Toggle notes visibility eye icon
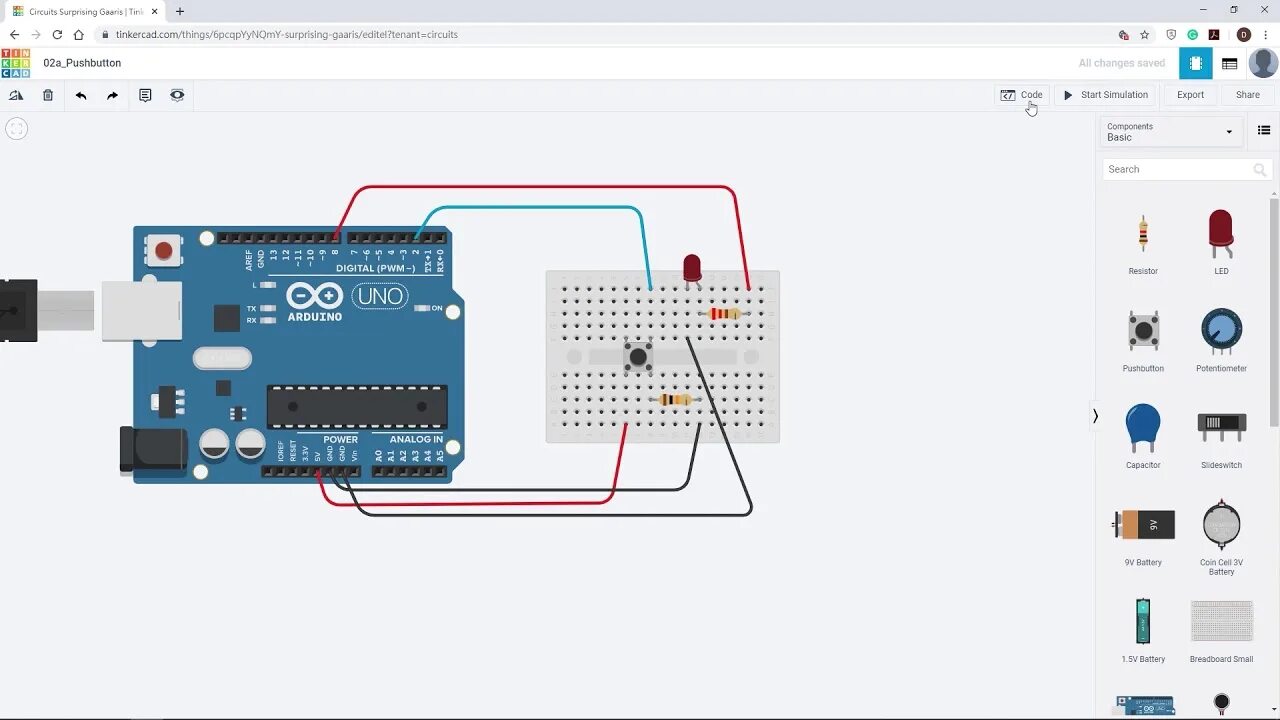Viewport: 1280px width, 720px height. pyautogui.click(x=177, y=95)
